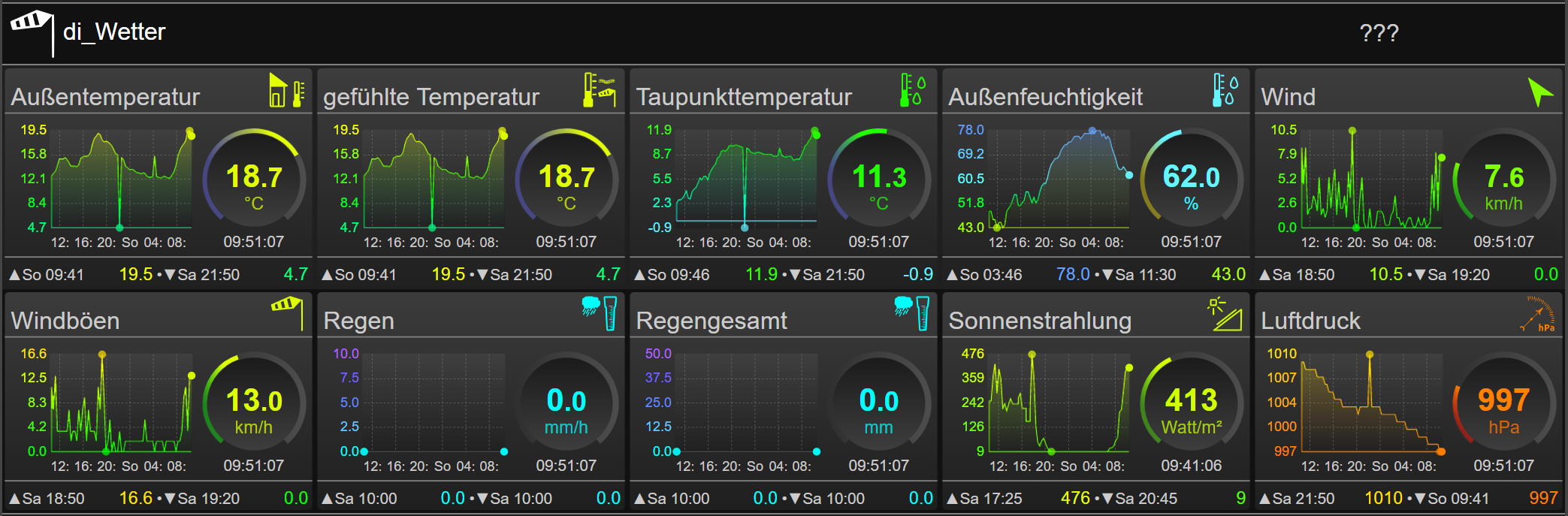Screen dimensions: 1568x516
Task: Click the Außentemperatur house thermometer icon
Action: point(288,91)
